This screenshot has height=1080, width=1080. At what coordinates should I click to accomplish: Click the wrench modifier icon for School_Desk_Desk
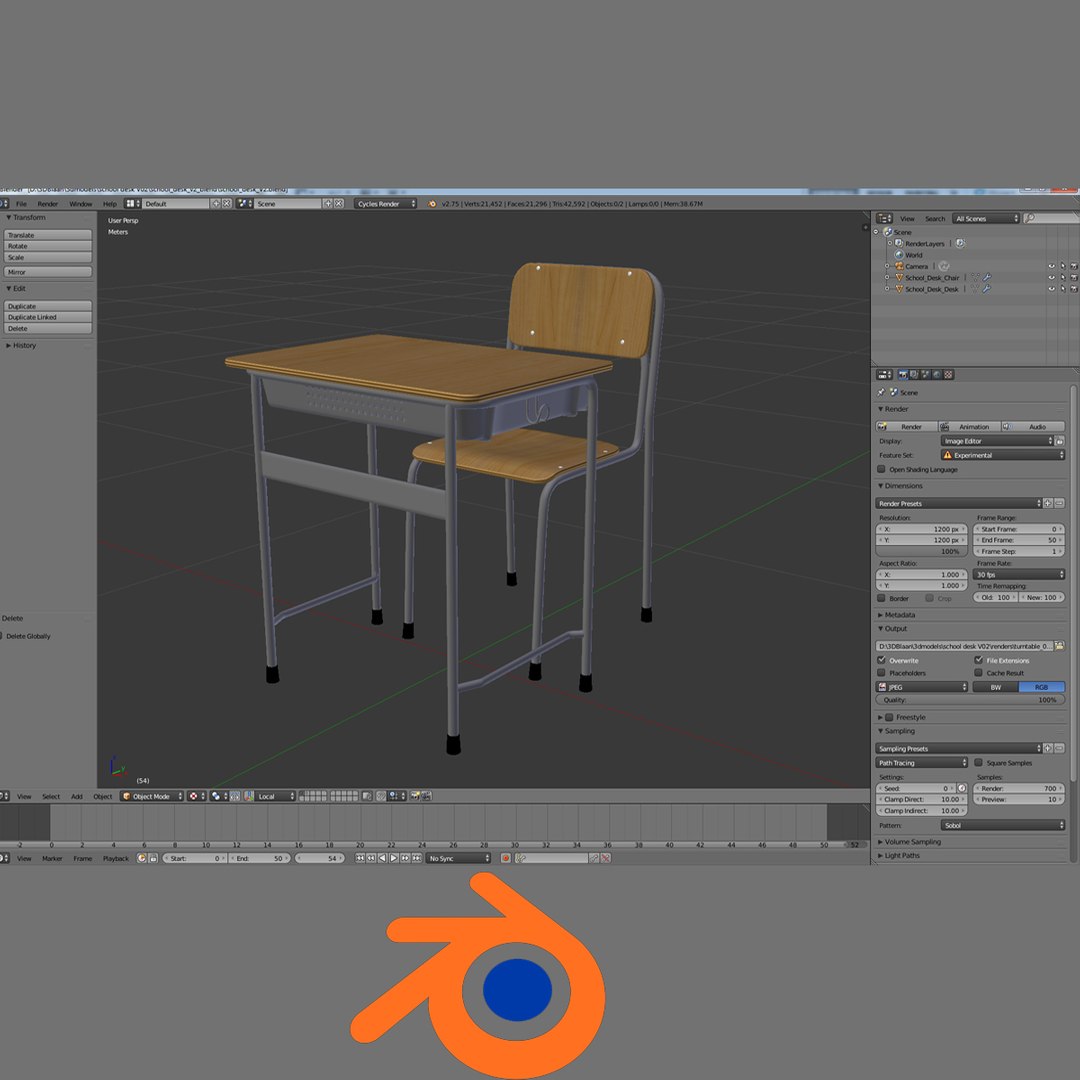click(986, 289)
